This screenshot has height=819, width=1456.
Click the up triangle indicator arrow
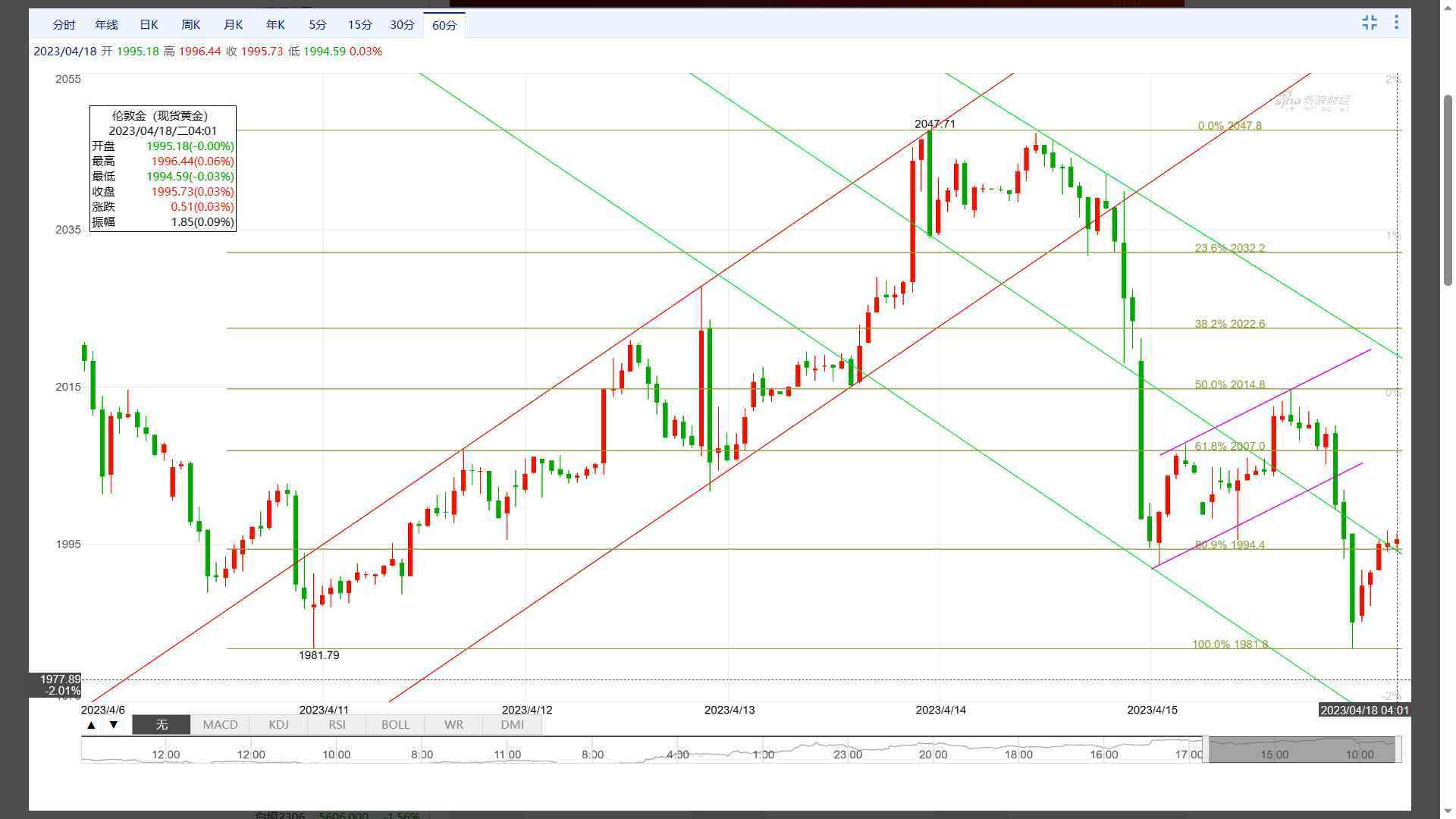91,725
